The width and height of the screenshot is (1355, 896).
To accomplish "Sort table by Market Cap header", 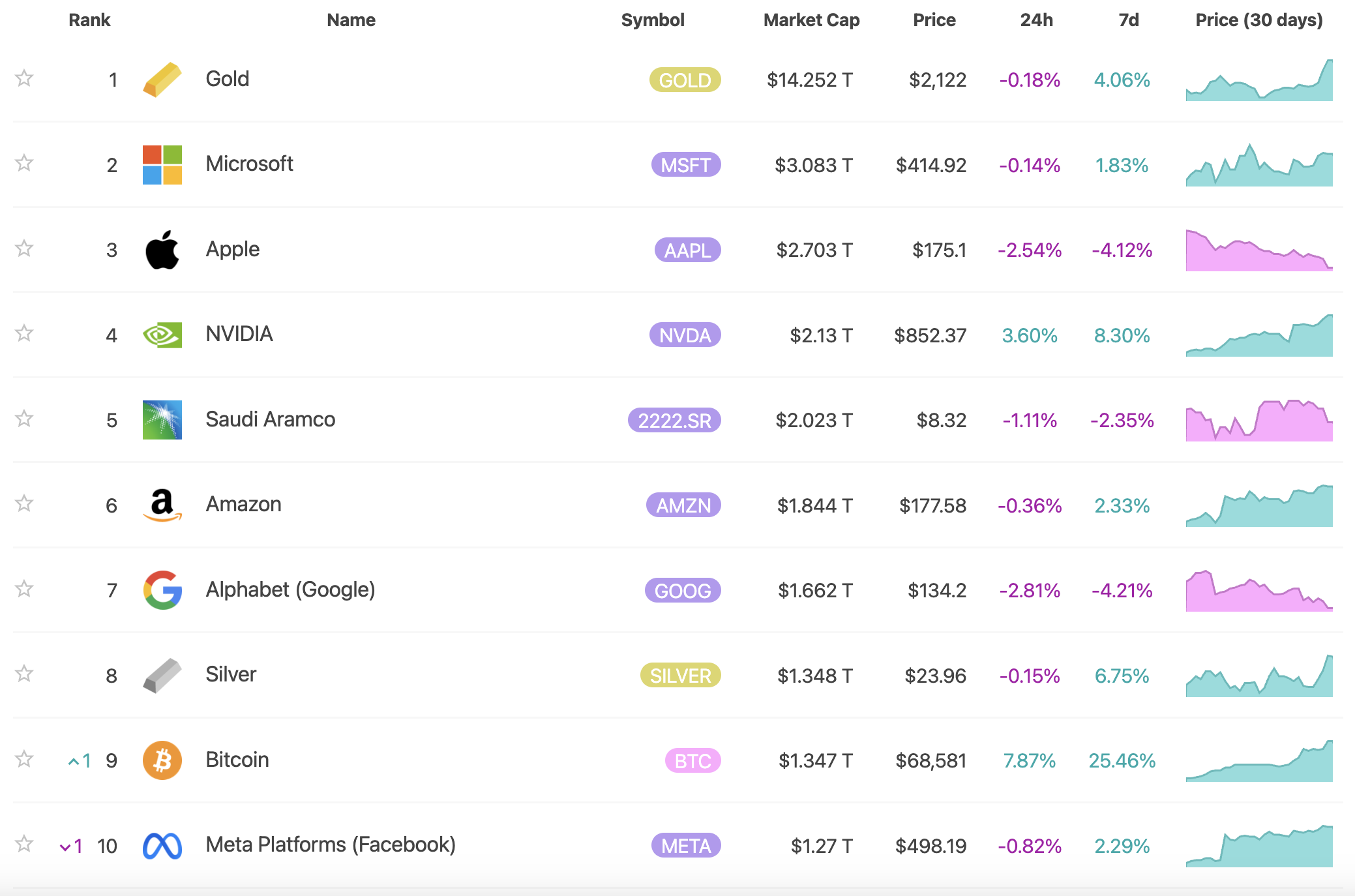I will tap(811, 20).
